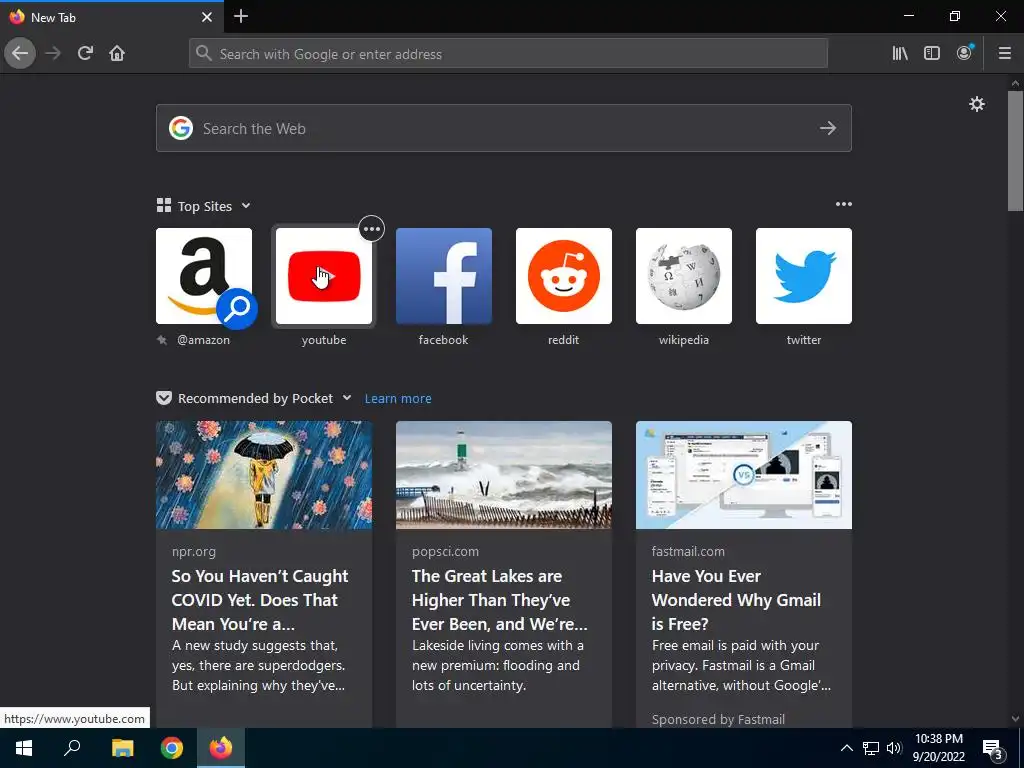Screen dimensions: 1024x768
Task: Click the address bar magnifier icon
Action: 204,54
